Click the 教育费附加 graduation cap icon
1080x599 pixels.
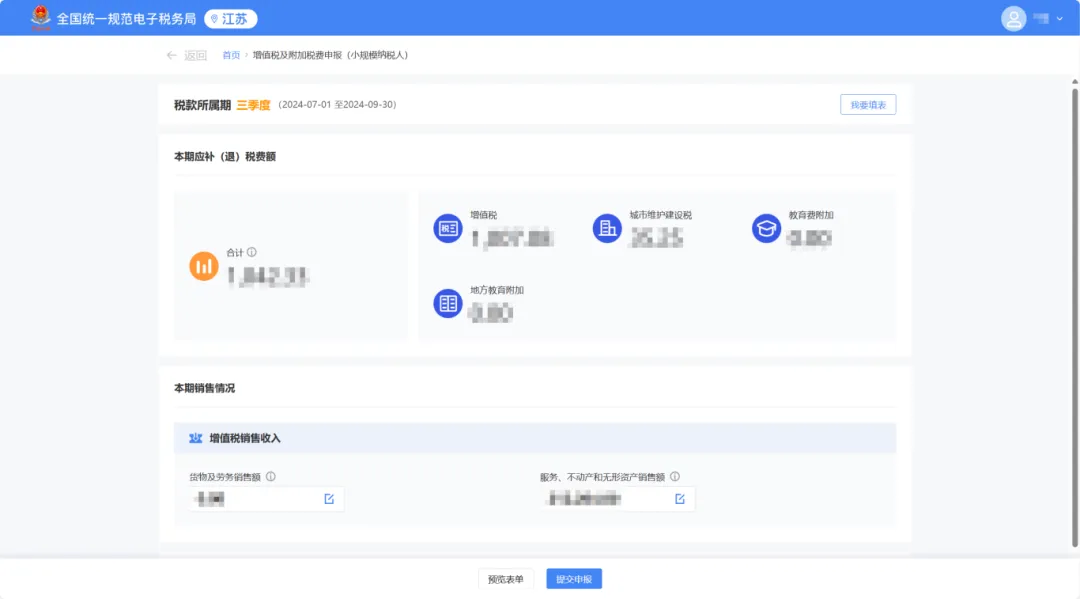pos(766,228)
